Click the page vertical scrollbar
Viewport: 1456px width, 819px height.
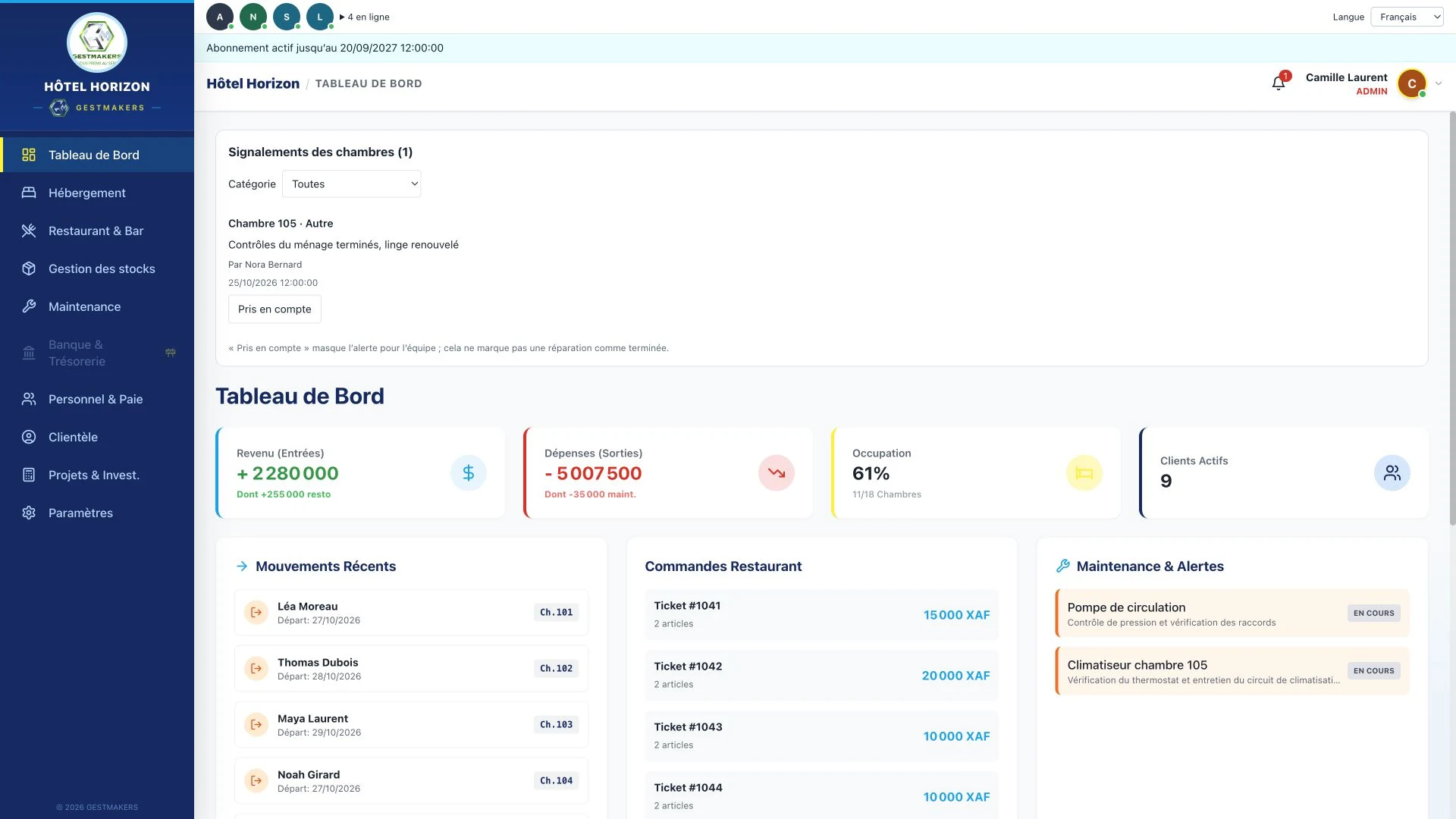point(1452,318)
